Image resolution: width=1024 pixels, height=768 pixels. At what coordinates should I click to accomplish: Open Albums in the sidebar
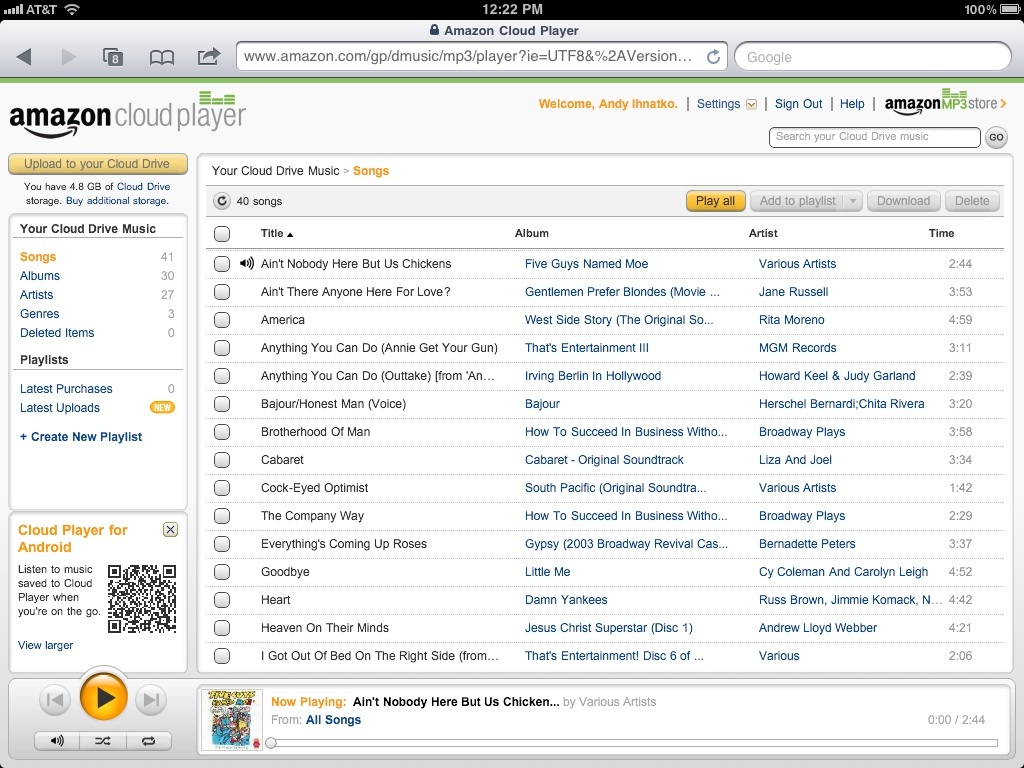pos(40,276)
